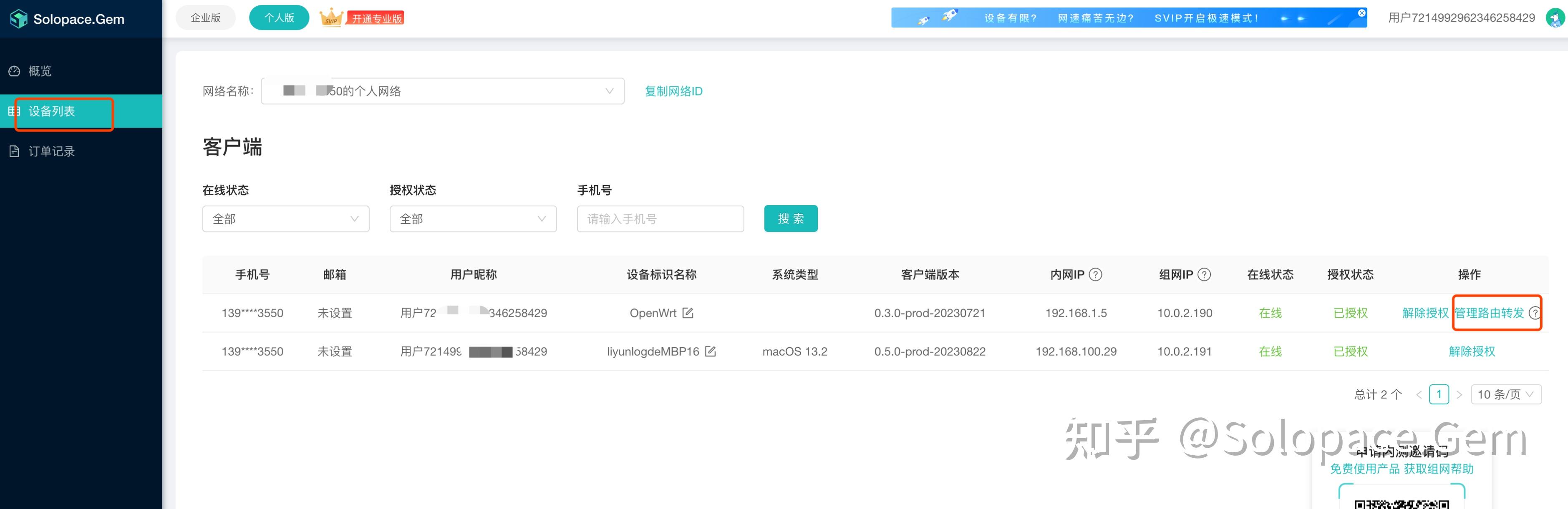
Task: Open 订单记录 in the sidebar
Action: (x=51, y=151)
